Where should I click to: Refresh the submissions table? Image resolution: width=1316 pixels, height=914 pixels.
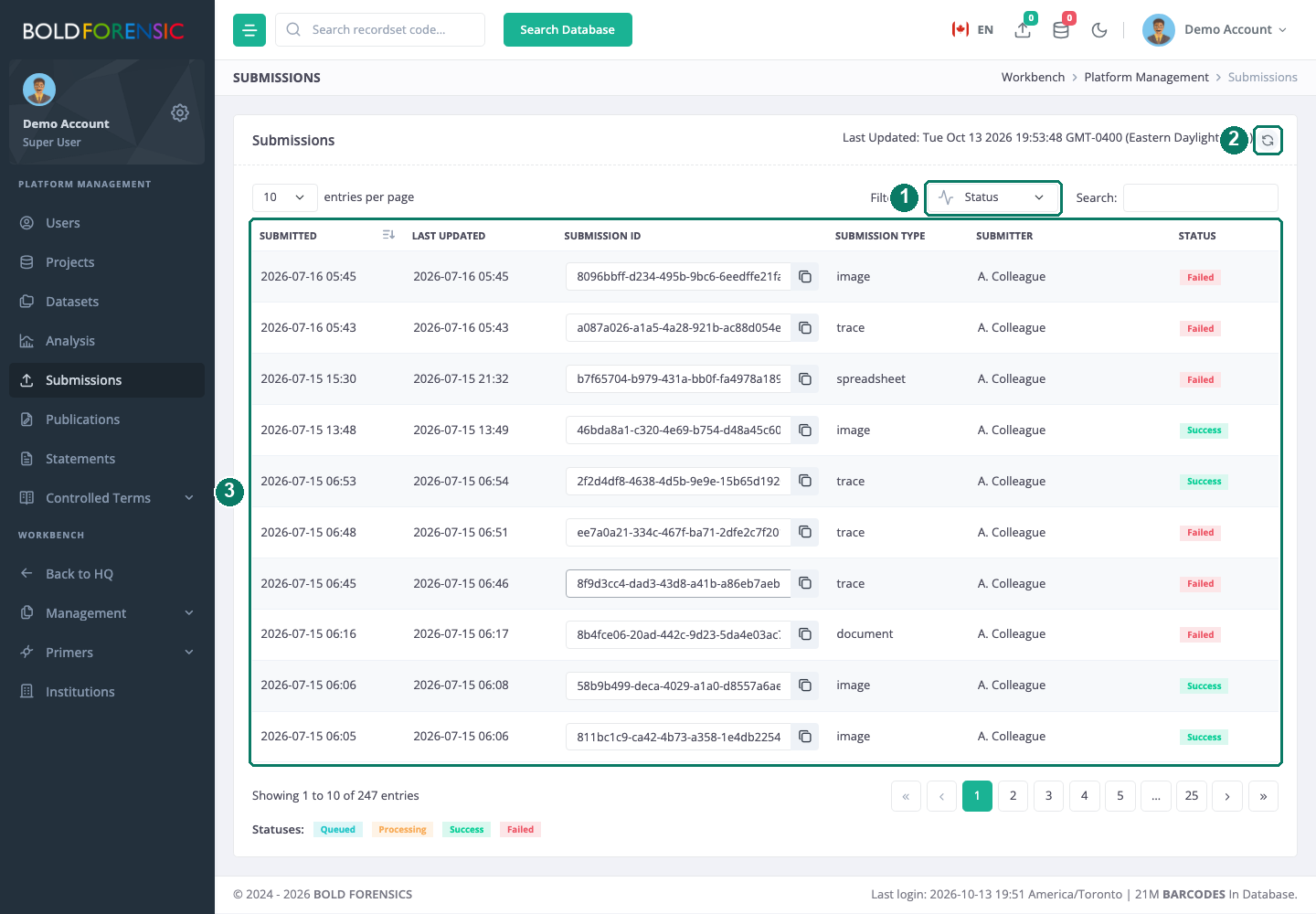click(1268, 140)
